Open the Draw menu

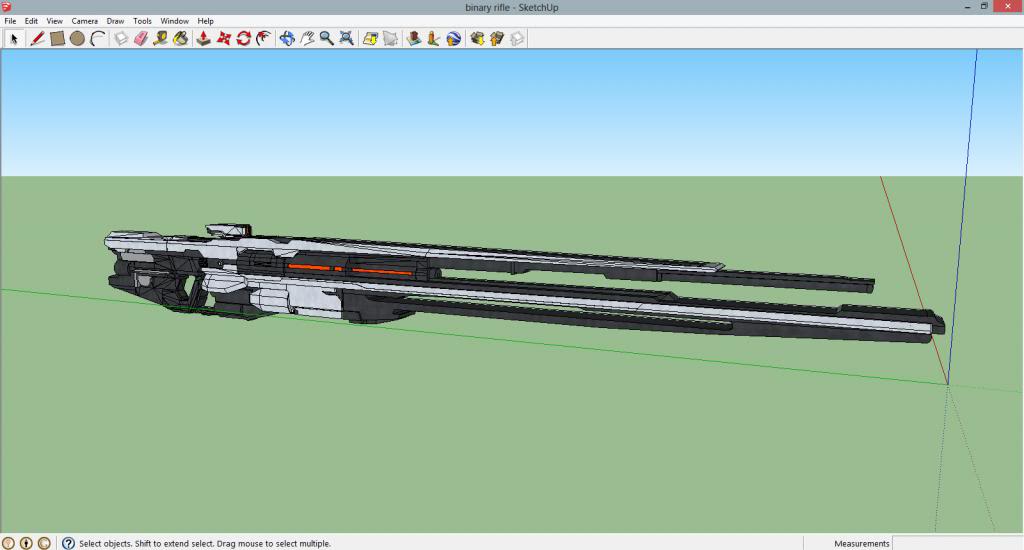click(116, 21)
